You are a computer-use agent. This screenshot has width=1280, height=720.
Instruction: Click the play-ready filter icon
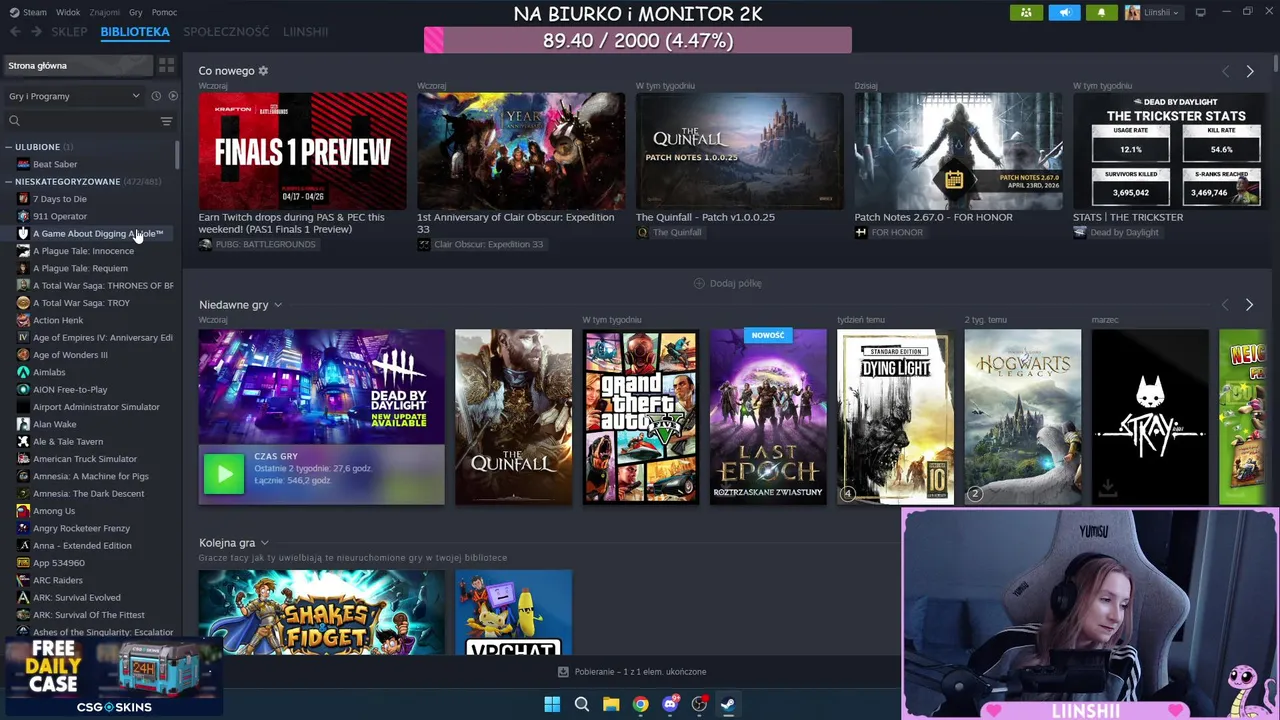173,96
